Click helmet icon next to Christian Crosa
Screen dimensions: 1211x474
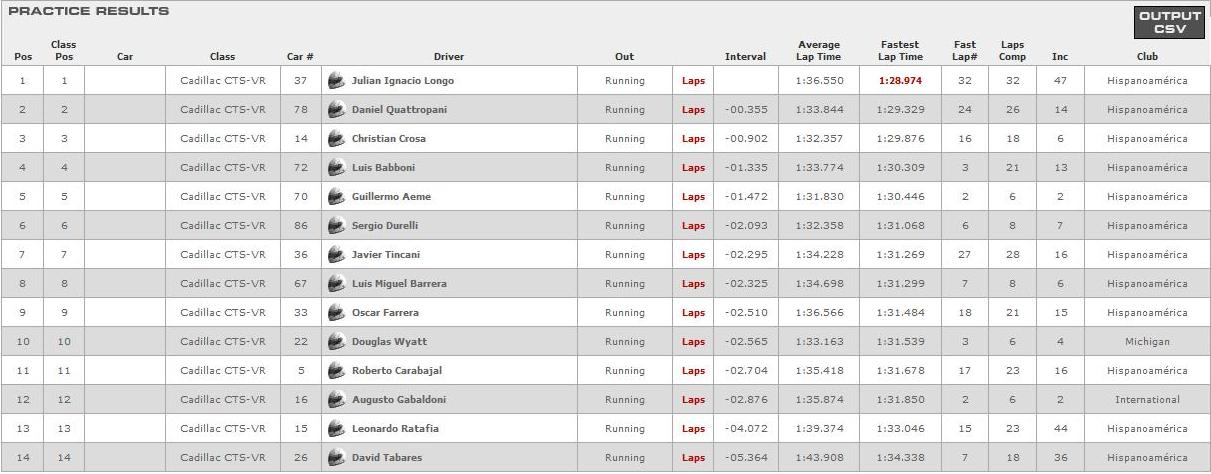pyautogui.click(x=336, y=139)
